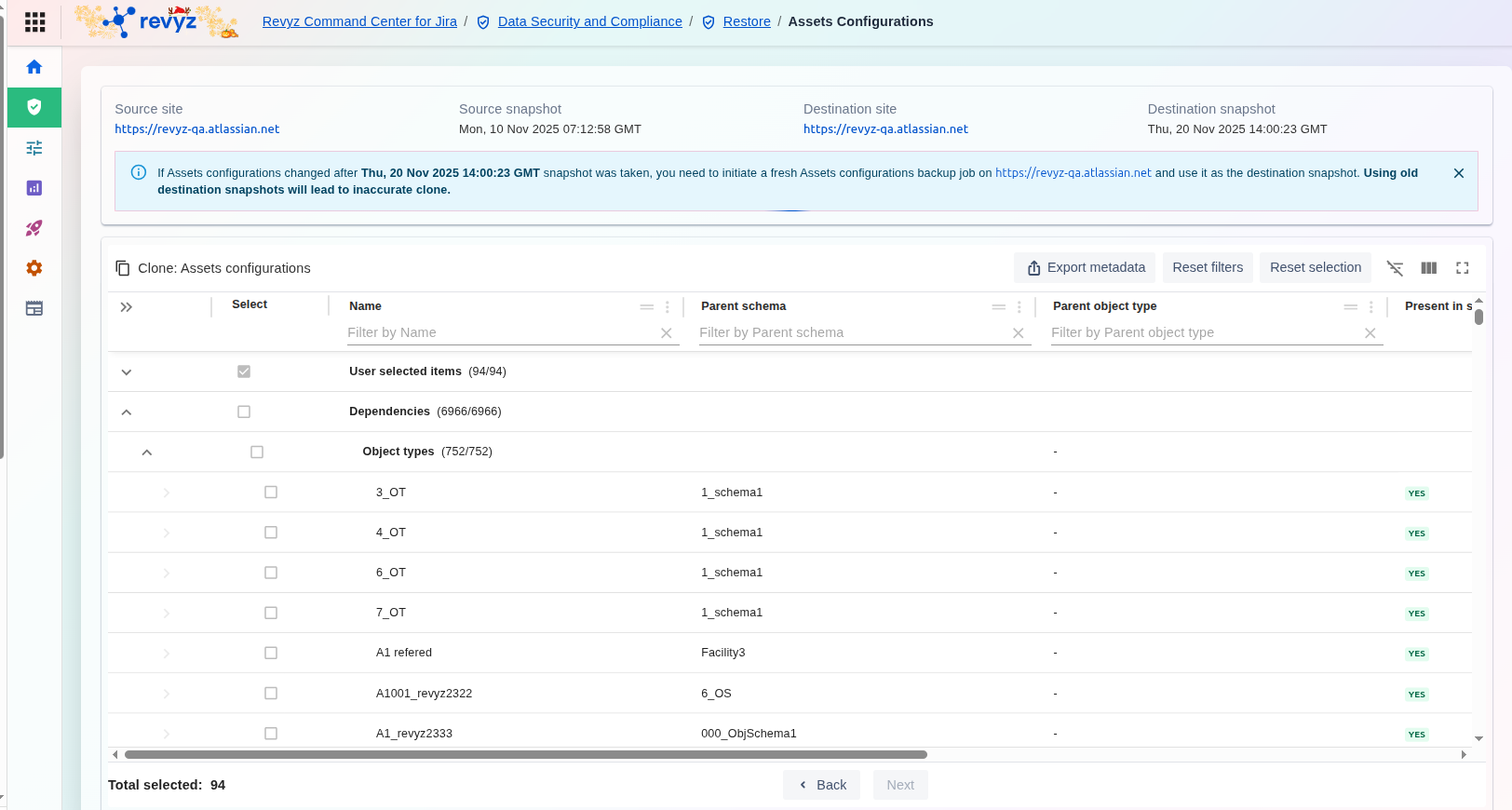Image resolution: width=1512 pixels, height=810 pixels.
Task: Focus the Filter by Name input
Action: tap(500, 332)
